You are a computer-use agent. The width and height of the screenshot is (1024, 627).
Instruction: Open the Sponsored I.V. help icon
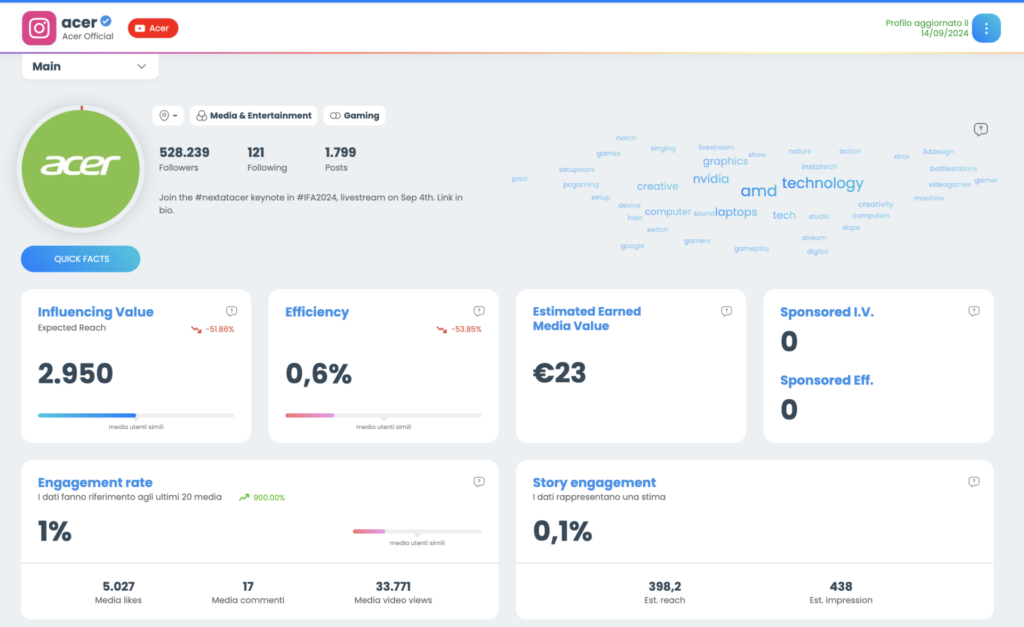tap(974, 311)
